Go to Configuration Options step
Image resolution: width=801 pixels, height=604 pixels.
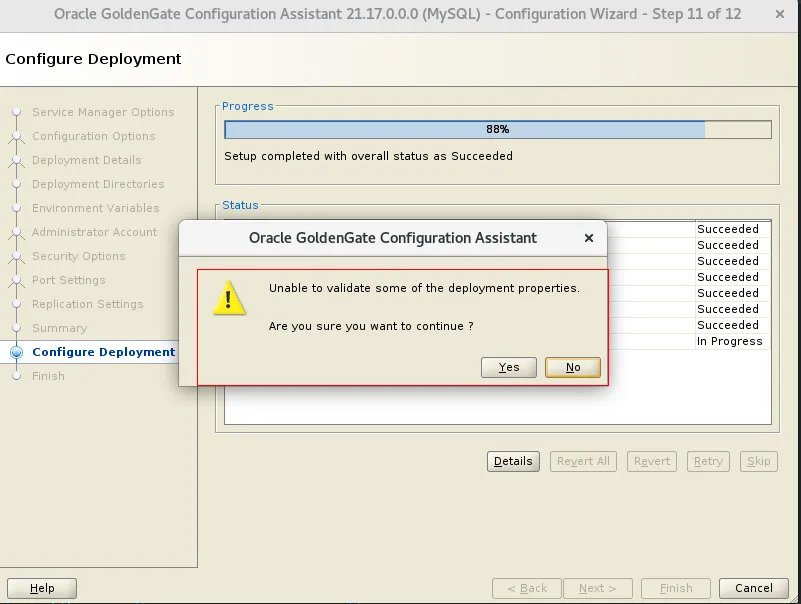pos(94,136)
